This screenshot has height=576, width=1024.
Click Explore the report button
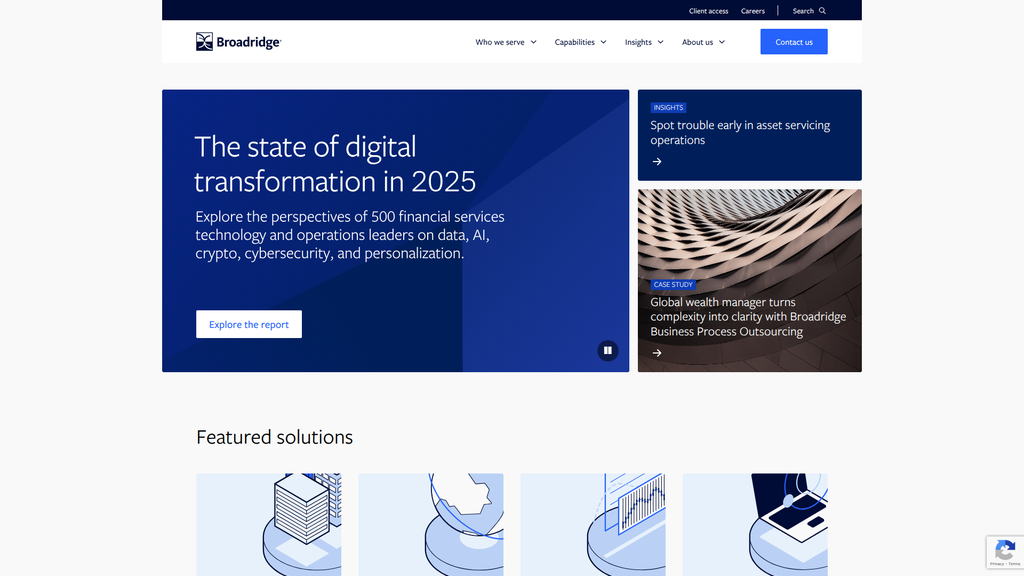click(x=249, y=325)
